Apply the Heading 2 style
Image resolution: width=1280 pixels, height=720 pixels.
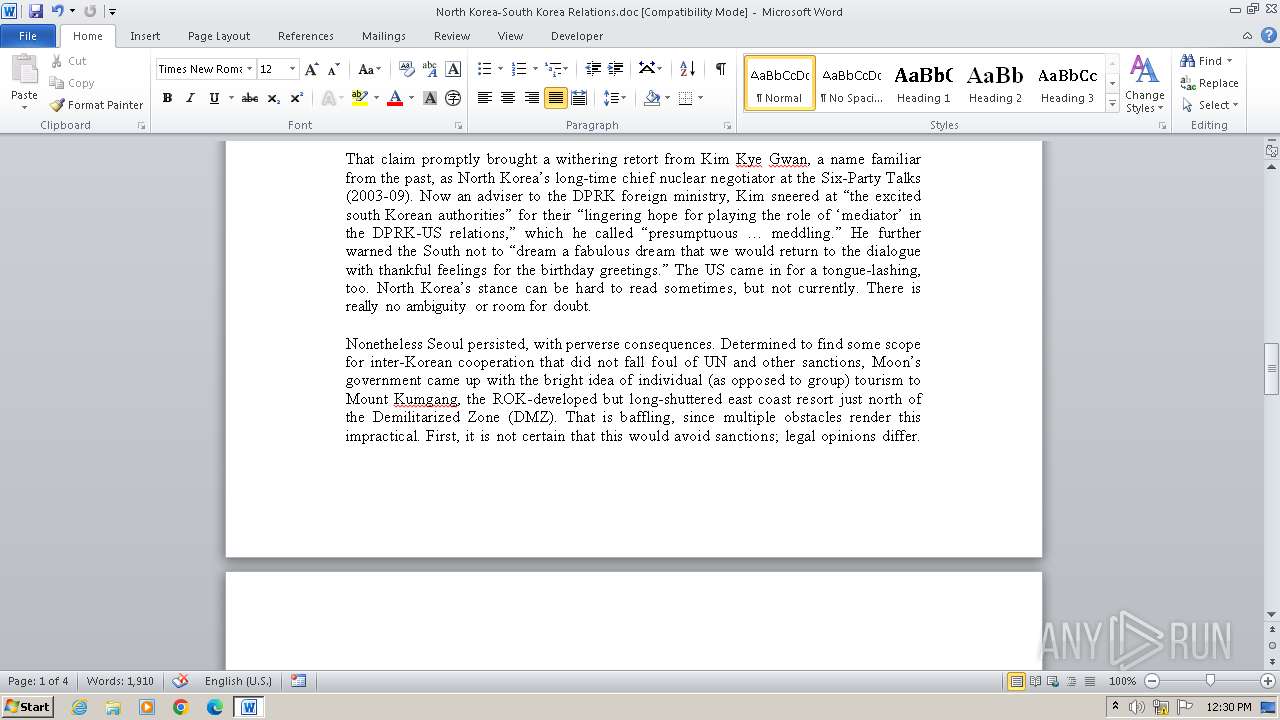995,83
